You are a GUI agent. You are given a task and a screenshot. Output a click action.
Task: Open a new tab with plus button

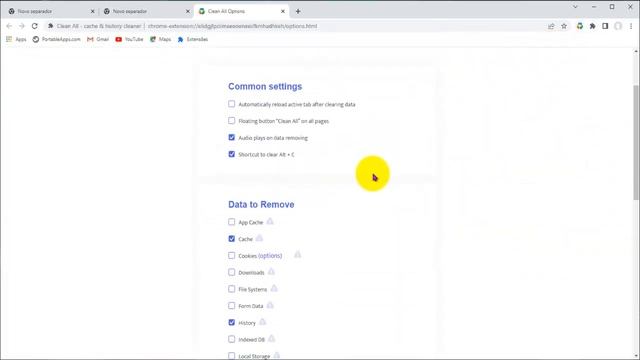[298, 11]
